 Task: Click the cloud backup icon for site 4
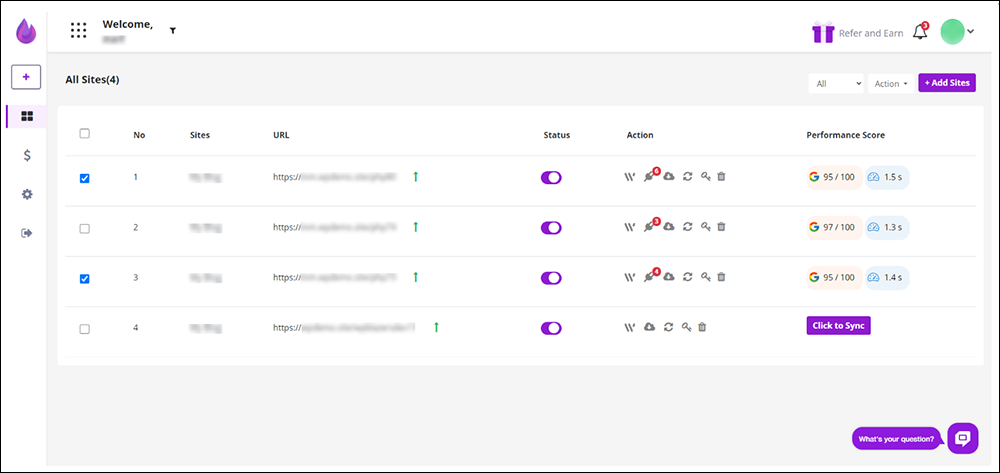coord(649,327)
